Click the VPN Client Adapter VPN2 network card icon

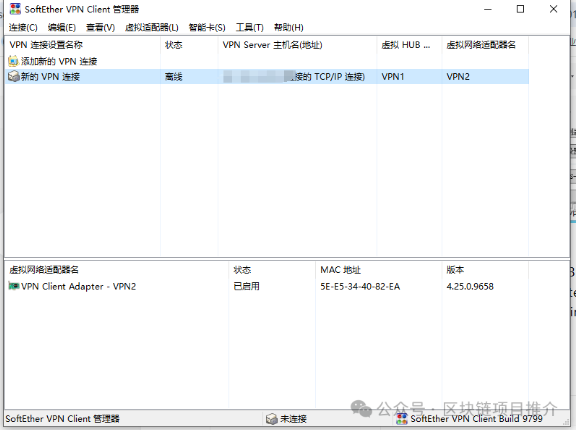(14, 286)
